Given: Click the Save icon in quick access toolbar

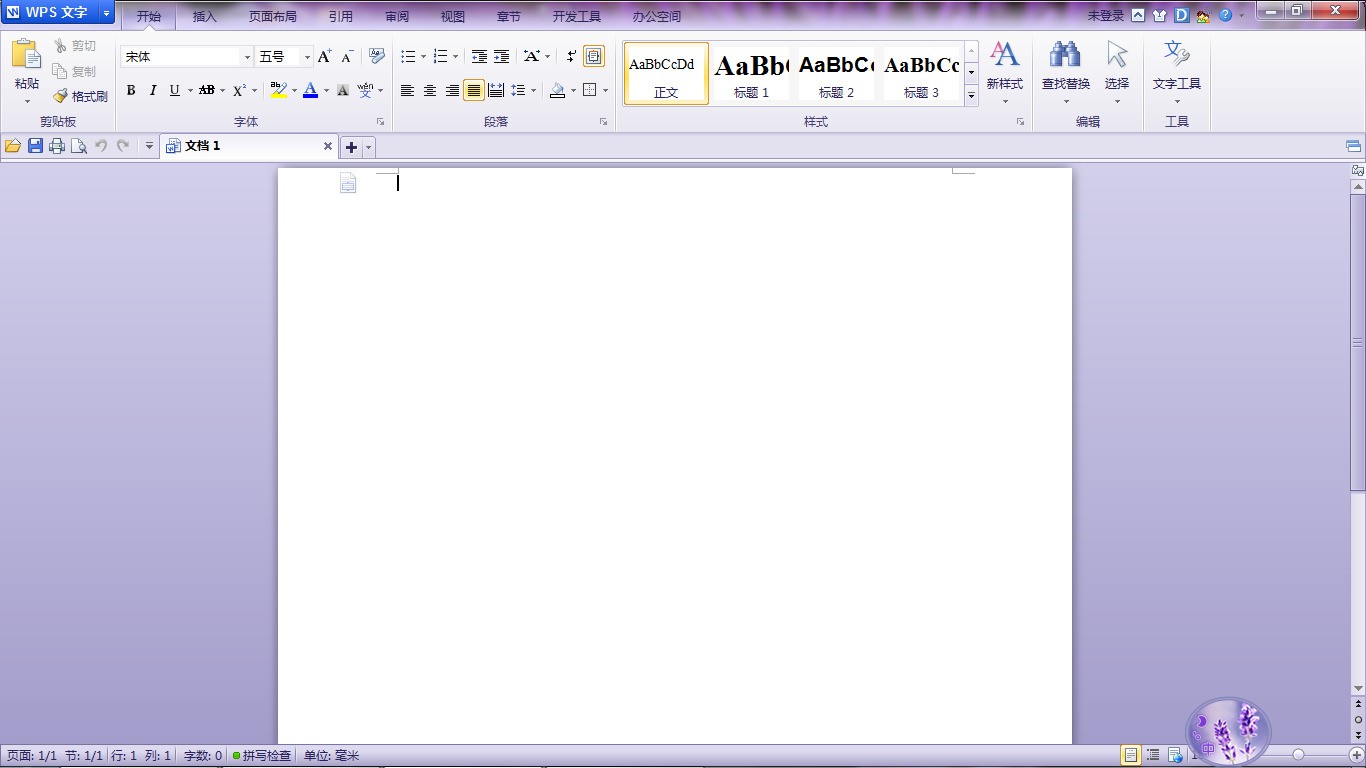Looking at the screenshot, I should [35, 146].
